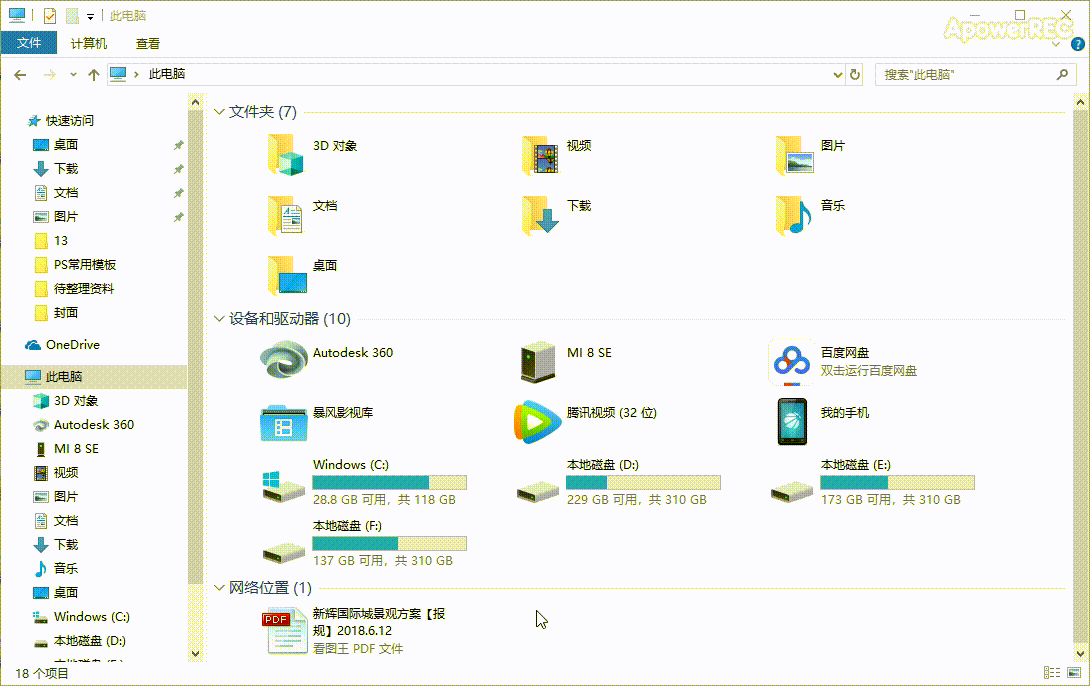Screen dimensions: 1090x686
Task: Select the Autodesk 360 device icon
Action: [284, 359]
